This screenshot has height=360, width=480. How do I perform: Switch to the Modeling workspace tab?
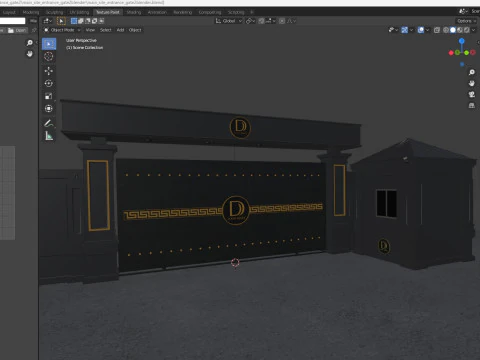[x=31, y=12]
